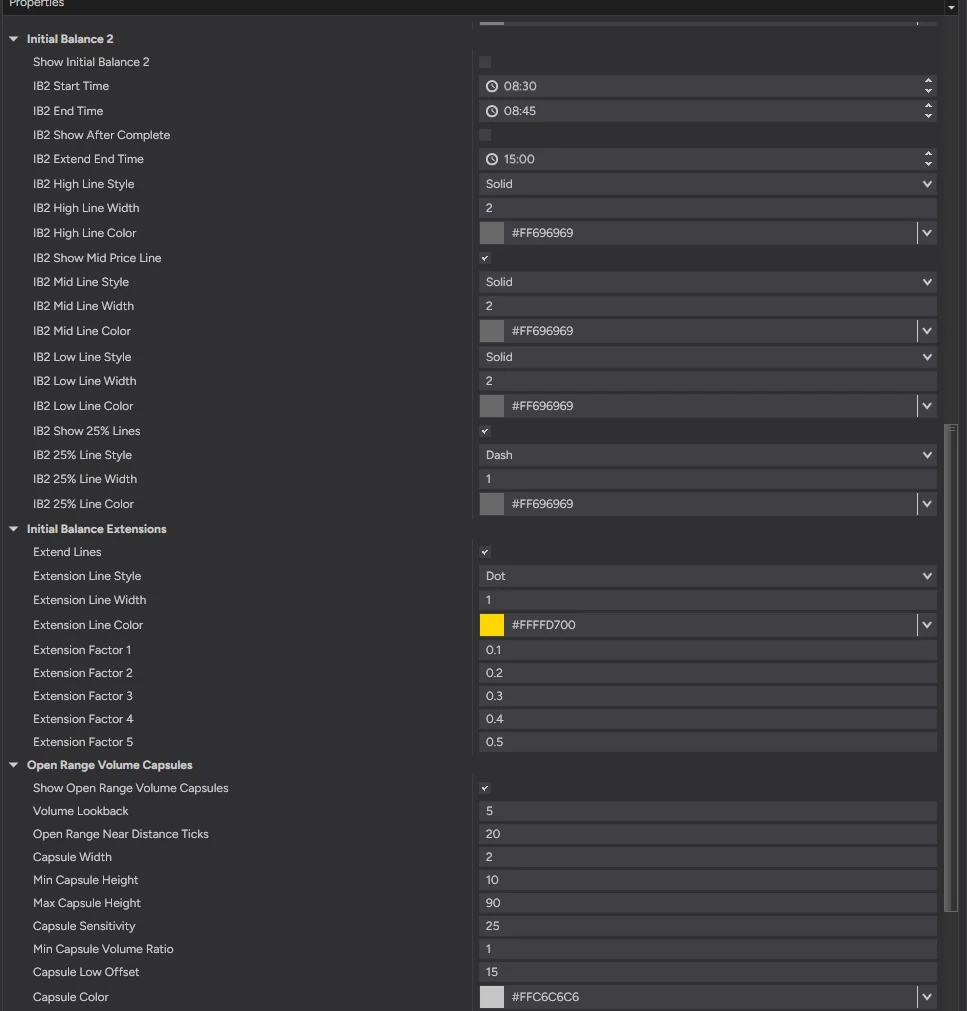The width and height of the screenshot is (967, 1011).
Task: Click the clock icon in IB2 Extend End Time
Action: point(492,159)
